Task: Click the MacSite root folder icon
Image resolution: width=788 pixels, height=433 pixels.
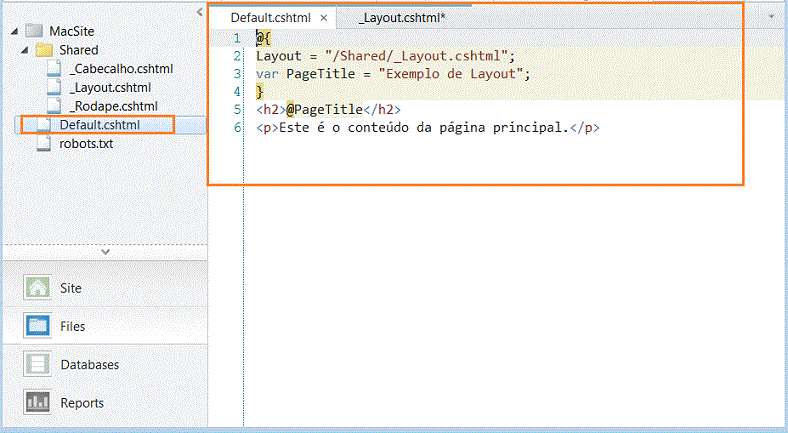Action: point(34,31)
